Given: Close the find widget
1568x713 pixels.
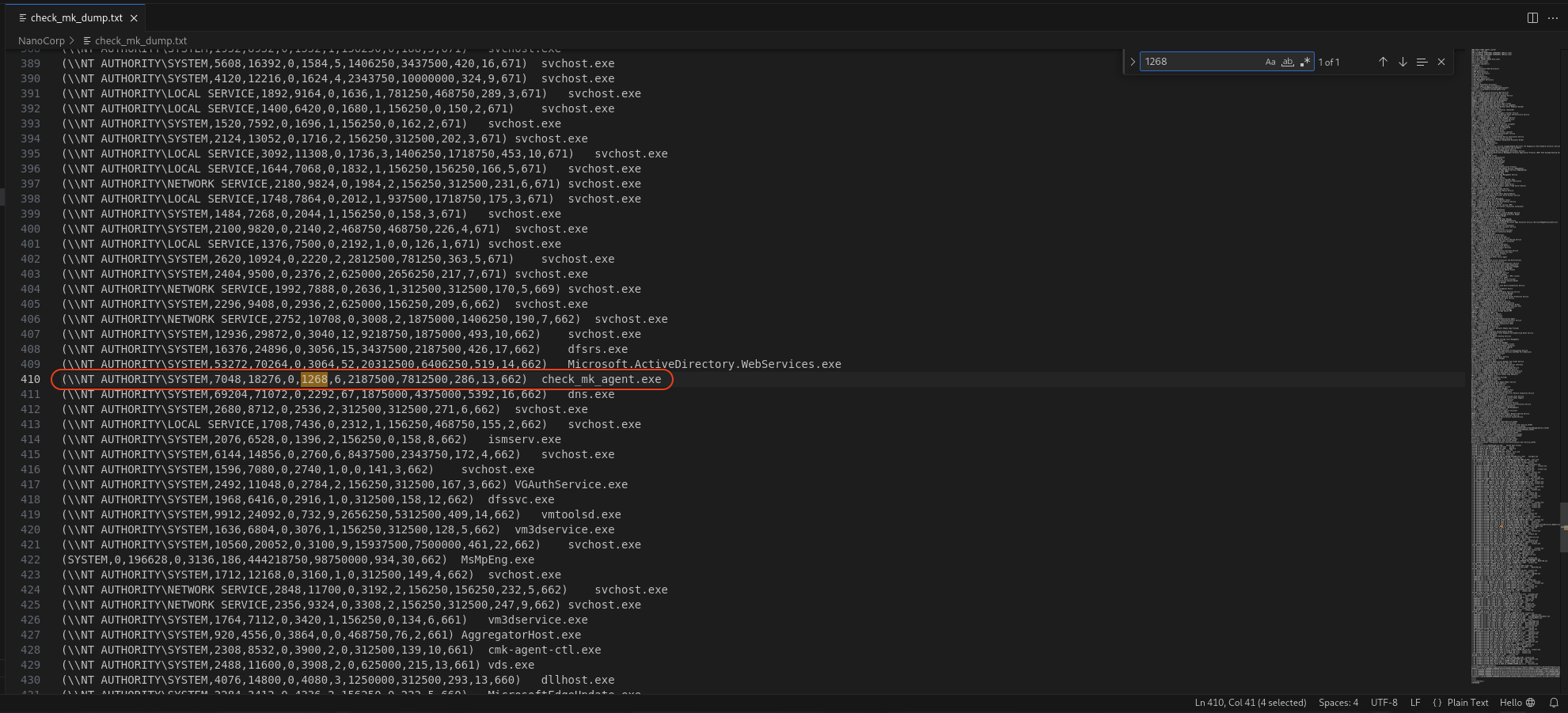Looking at the screenshot, I should click(1441, 62).
